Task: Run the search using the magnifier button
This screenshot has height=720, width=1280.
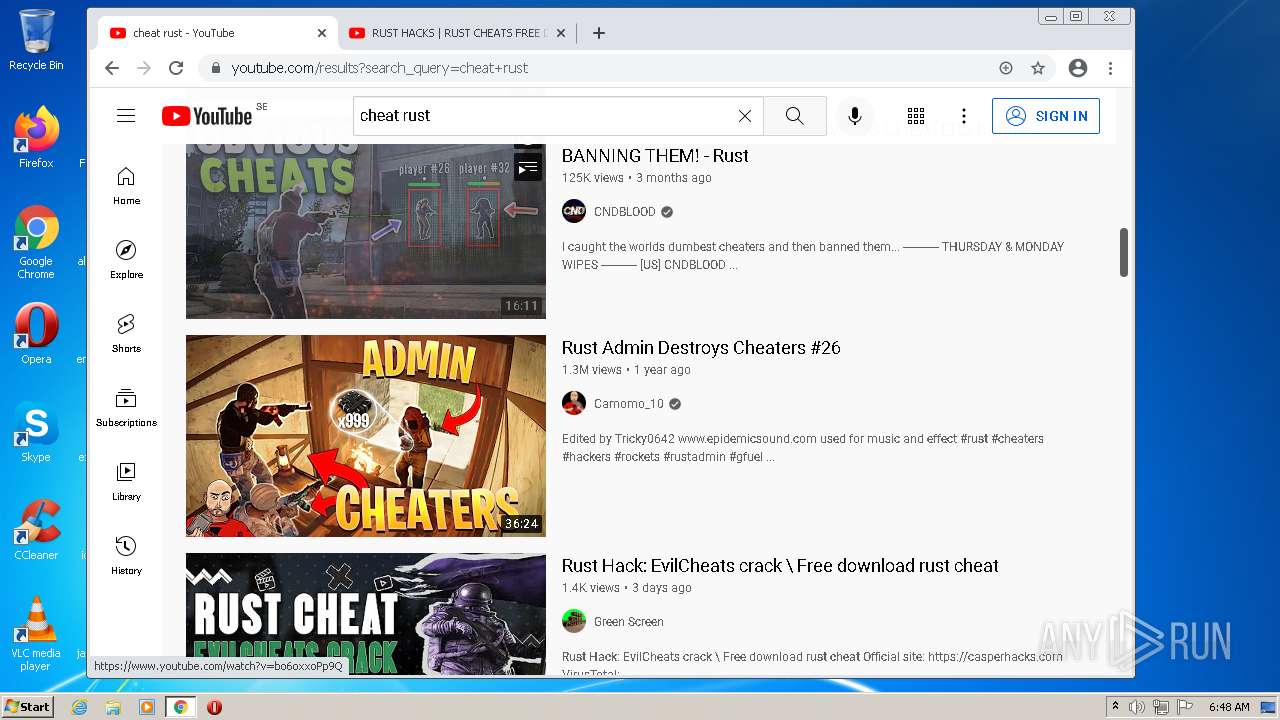Action: point(795,116)
